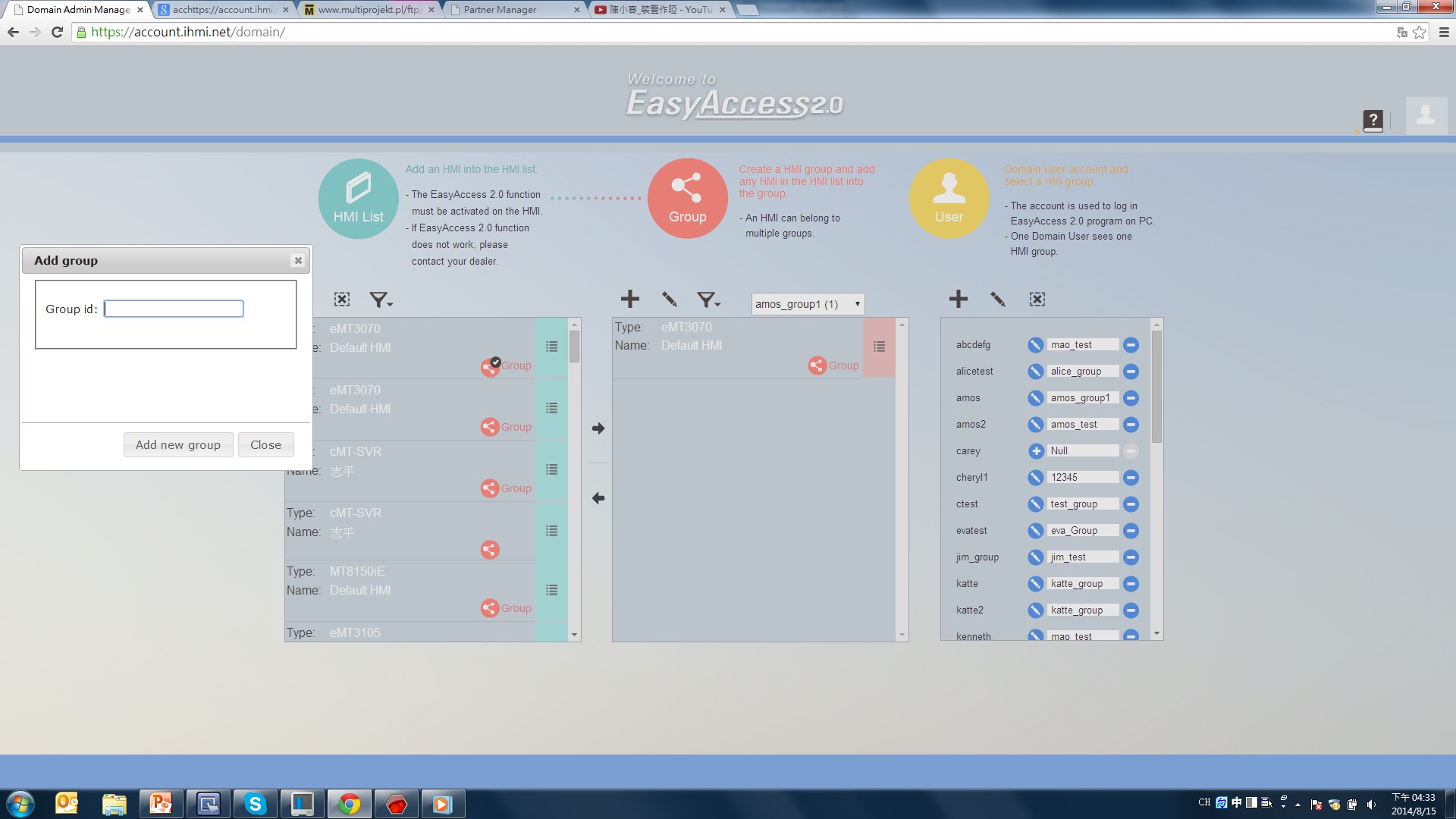Open Skype from taskbar

(x=255, y=804)
